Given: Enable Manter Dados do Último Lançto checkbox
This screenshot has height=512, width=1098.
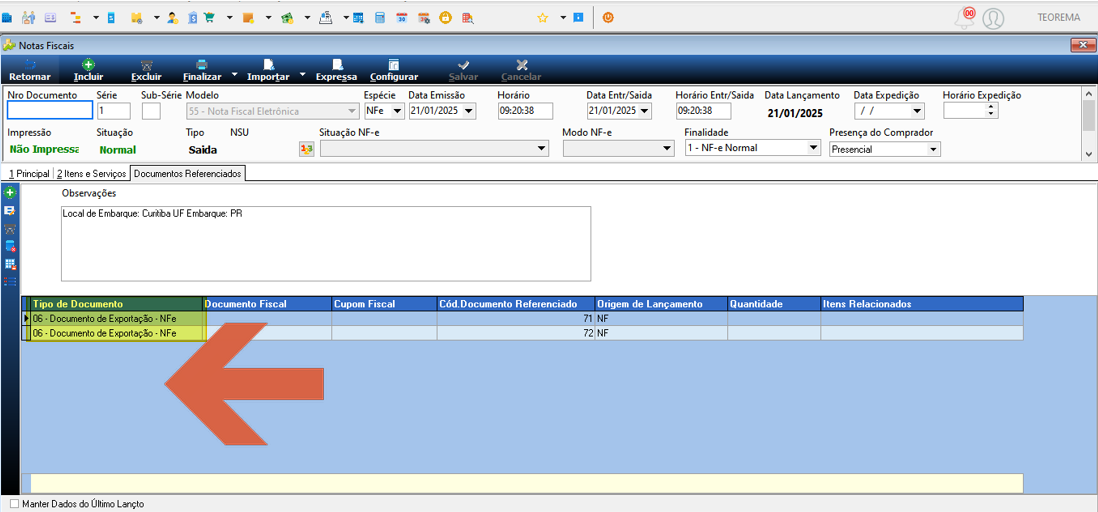Looking at the screenshot, I should 15,504.
